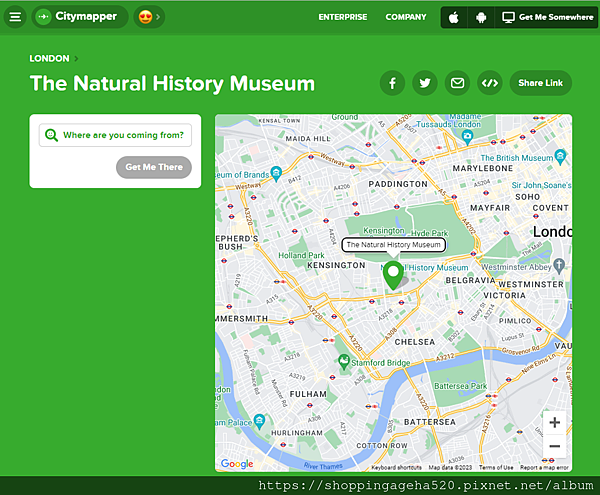Image resolution: width=600 pixels, height=495 pixels.
Task: Click The Natural History Museum map tooltip
Action: tap(393, 245)
